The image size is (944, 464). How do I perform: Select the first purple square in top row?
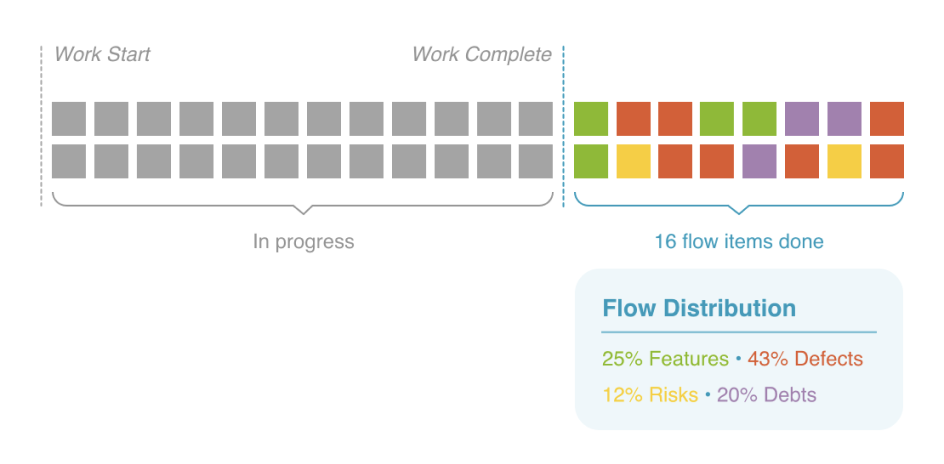tap(802, 118)
